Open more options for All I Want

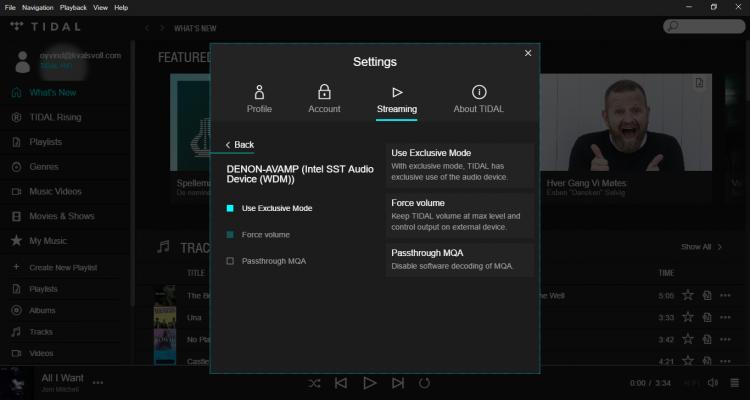[x=98, y=383]
